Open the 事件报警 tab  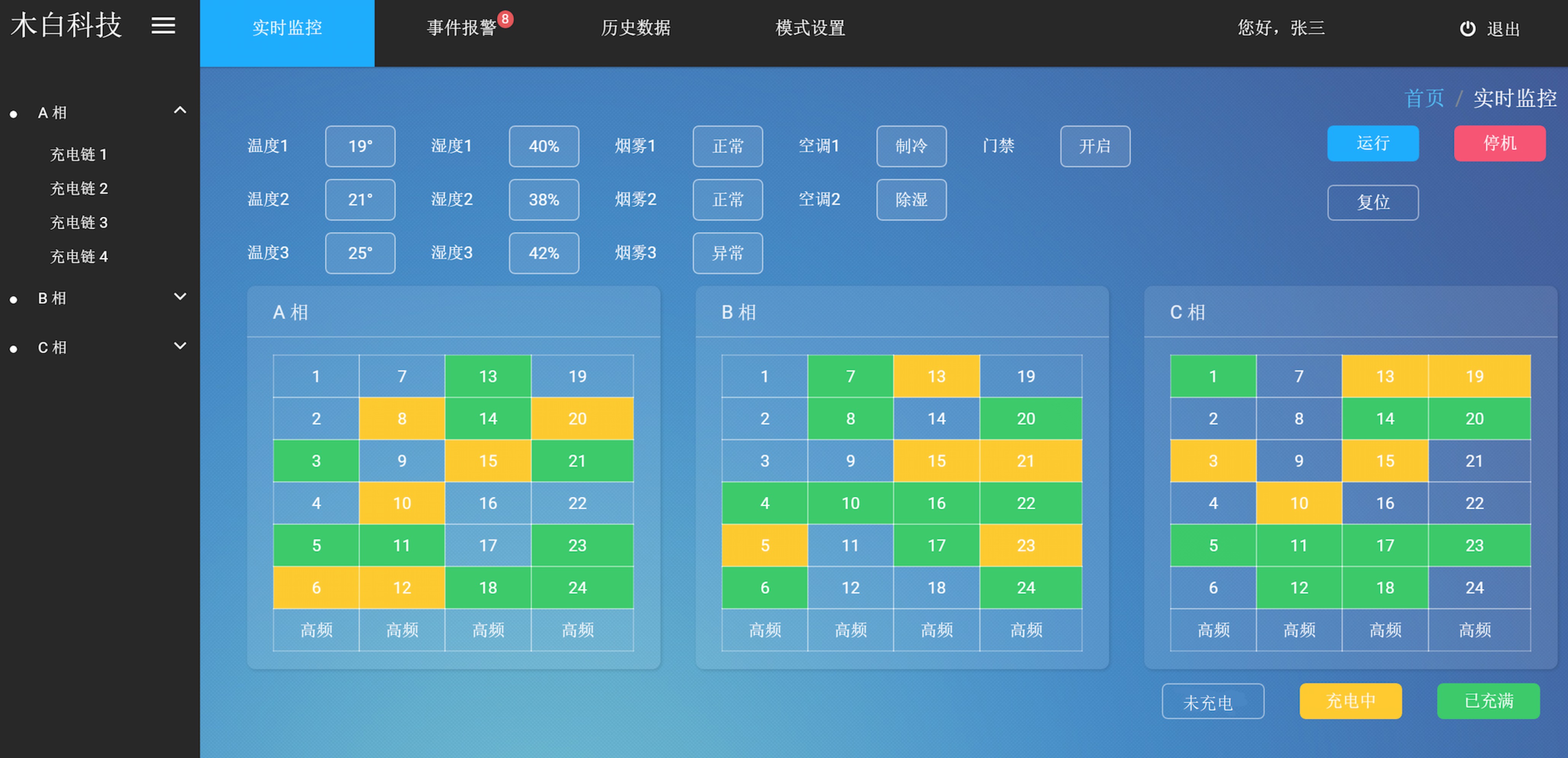tap(461, 28)
